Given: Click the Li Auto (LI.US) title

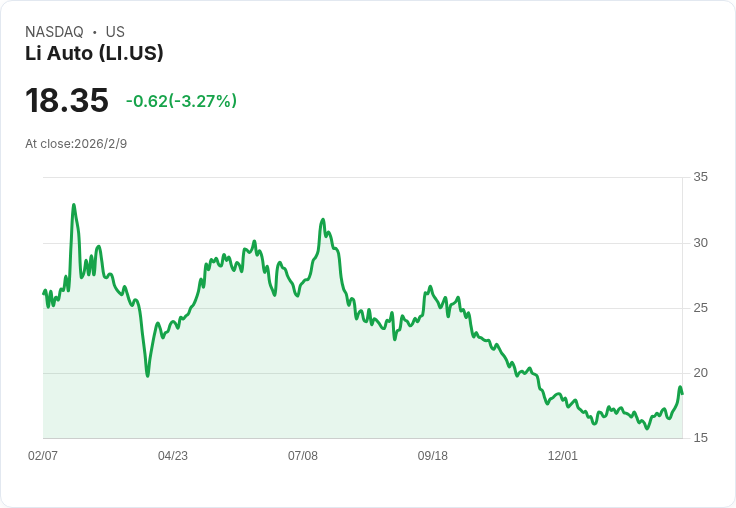Looking at the screenshot, I should [x=94, y=53].
